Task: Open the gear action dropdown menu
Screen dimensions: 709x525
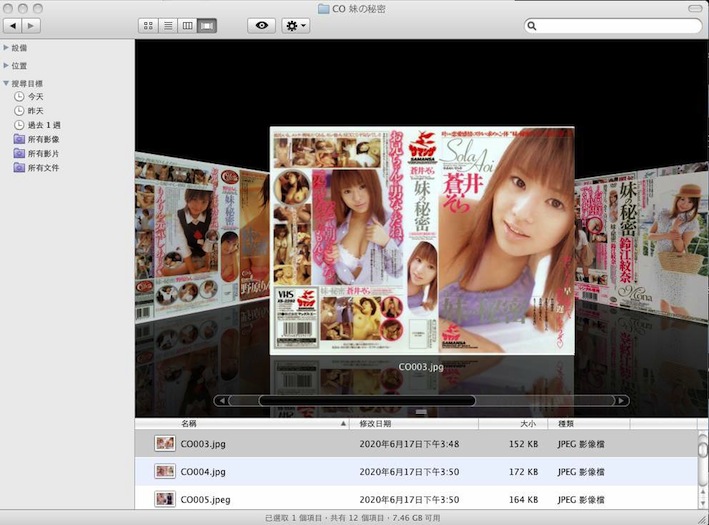Action: pos(295,25)
